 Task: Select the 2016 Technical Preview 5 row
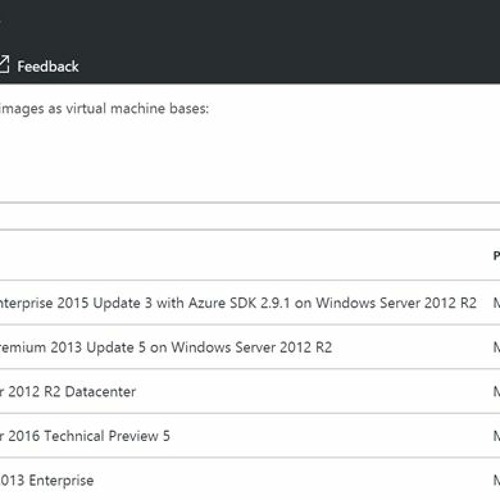pos(250,436)
